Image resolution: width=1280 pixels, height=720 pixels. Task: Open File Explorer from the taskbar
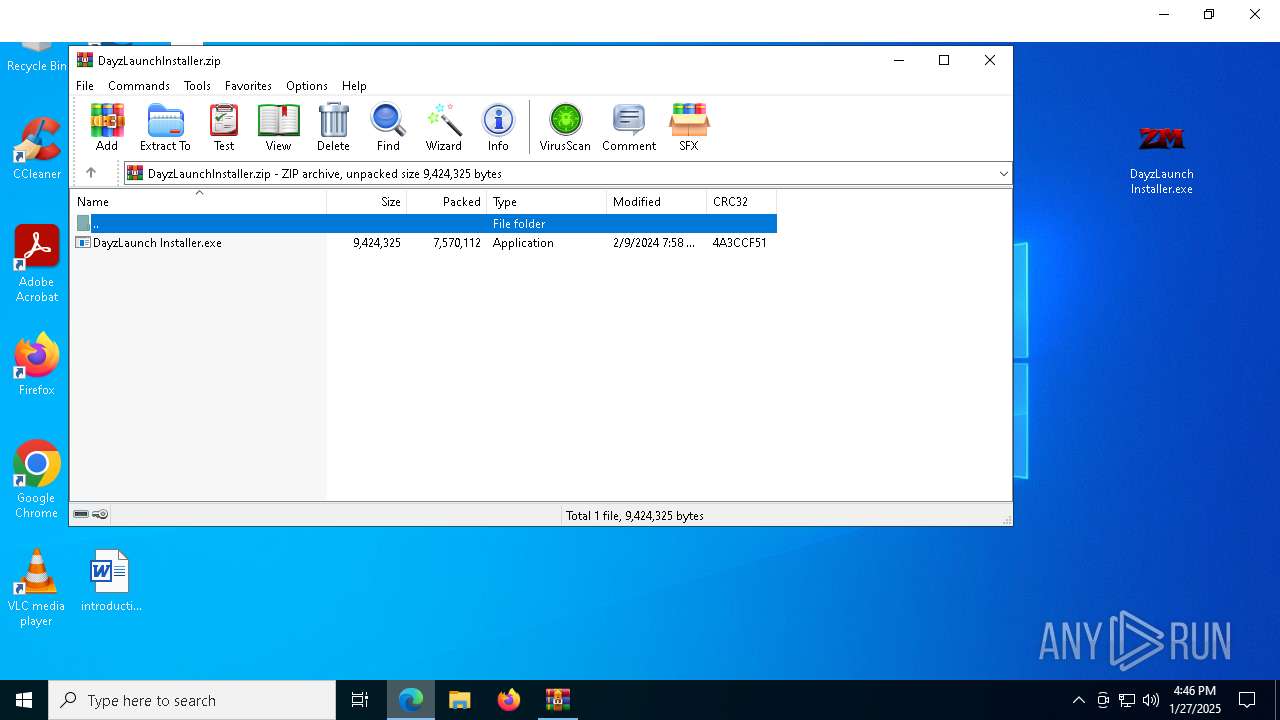(460, 700)
